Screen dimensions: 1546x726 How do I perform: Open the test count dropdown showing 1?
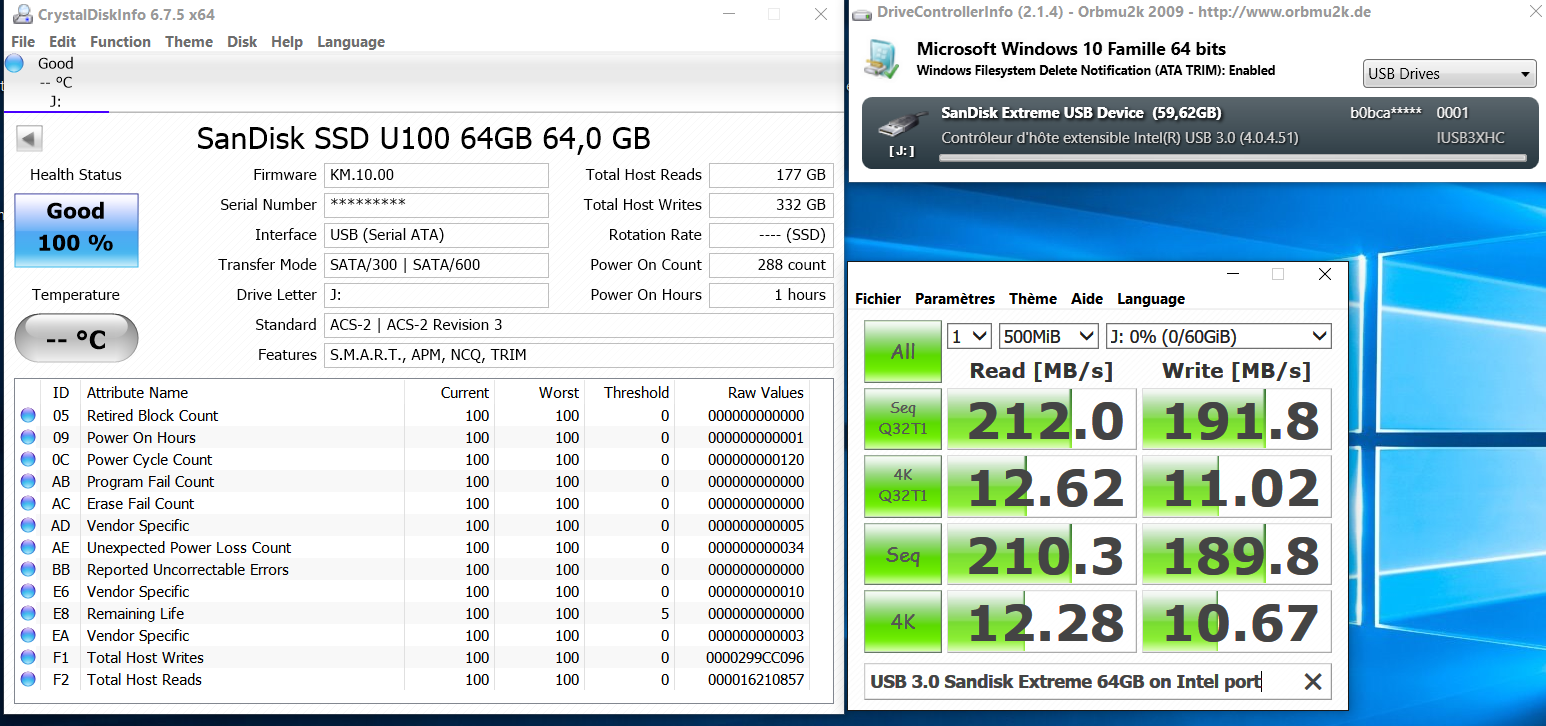coord(969,336)
